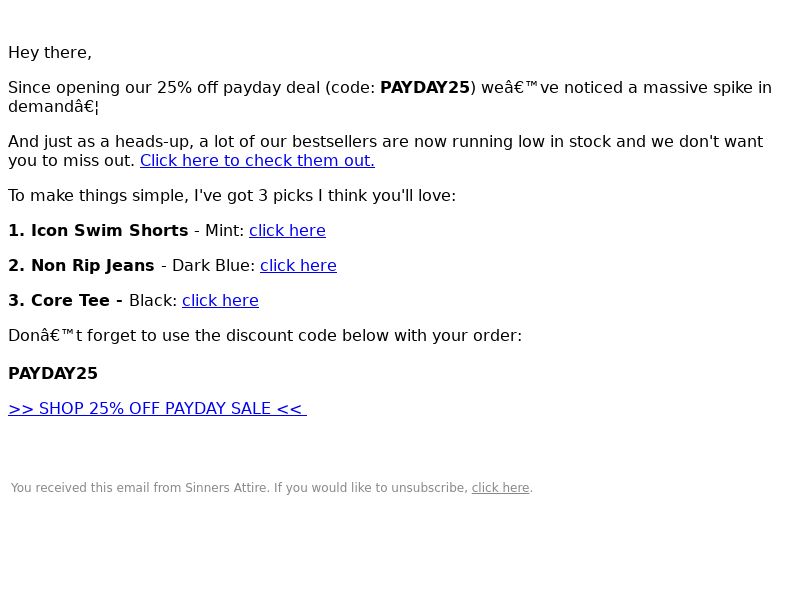The image size is (800, 600).
Task: Click the 'massive spike in' phrase in first paragraph
Action: pos(707,88)
